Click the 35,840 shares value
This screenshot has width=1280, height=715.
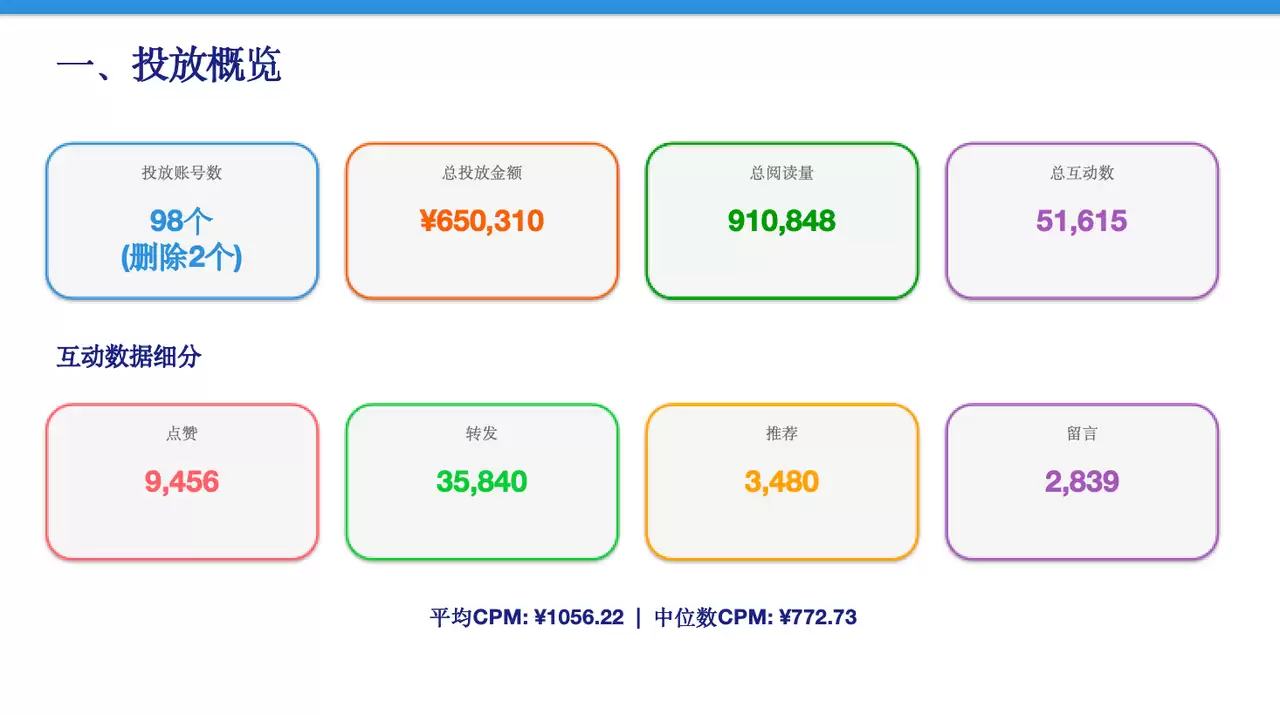pyautogui.click(x=482, y=482)
